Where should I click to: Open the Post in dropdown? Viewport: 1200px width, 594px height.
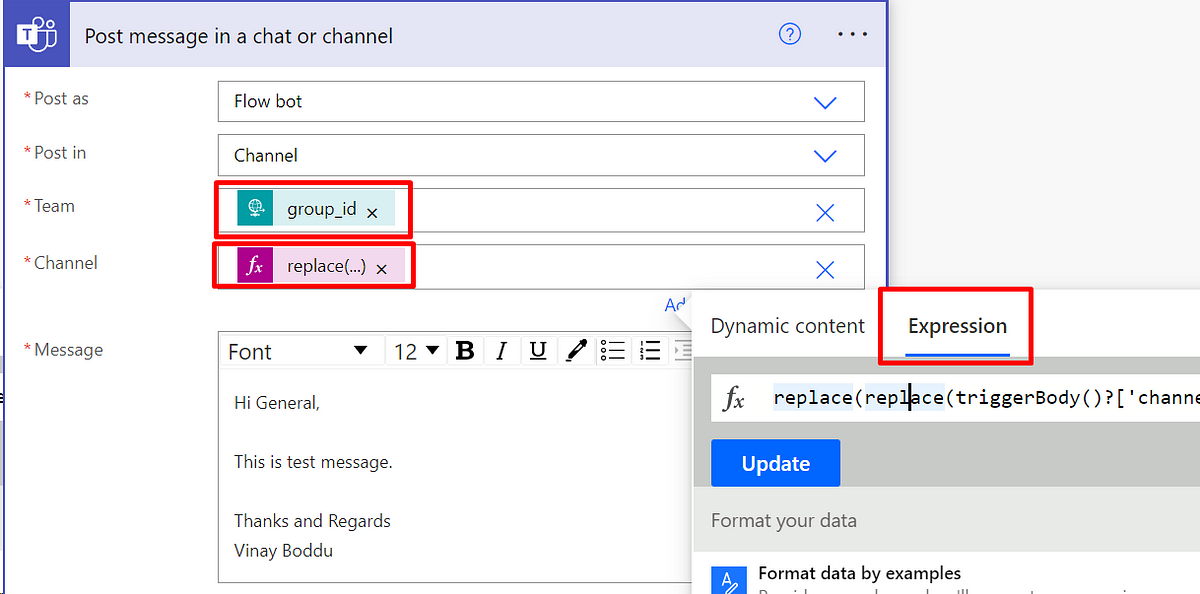(x=826, y=155)
